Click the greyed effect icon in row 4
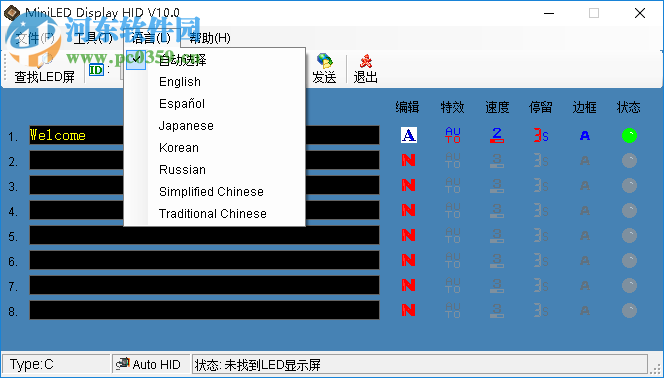 tap(453, 210)
